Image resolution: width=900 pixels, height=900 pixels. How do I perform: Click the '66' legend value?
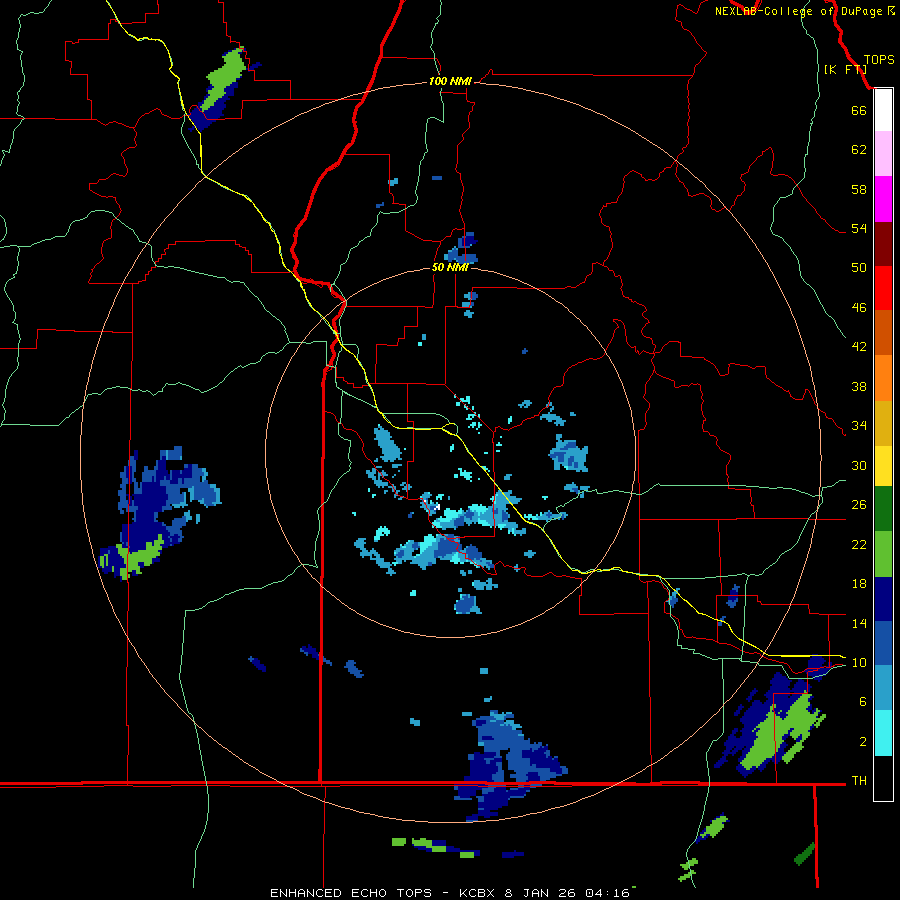pos(859,110)
